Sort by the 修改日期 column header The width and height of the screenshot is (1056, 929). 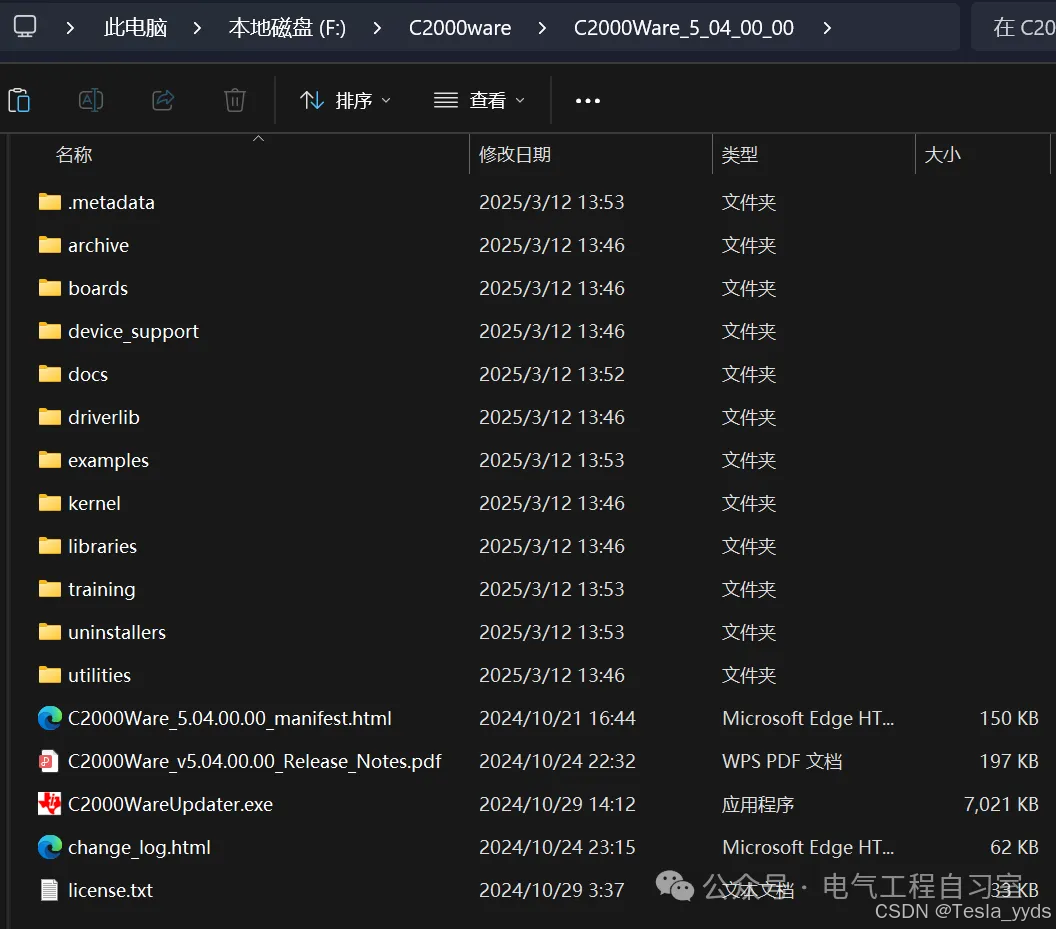(x=591, y=154)
